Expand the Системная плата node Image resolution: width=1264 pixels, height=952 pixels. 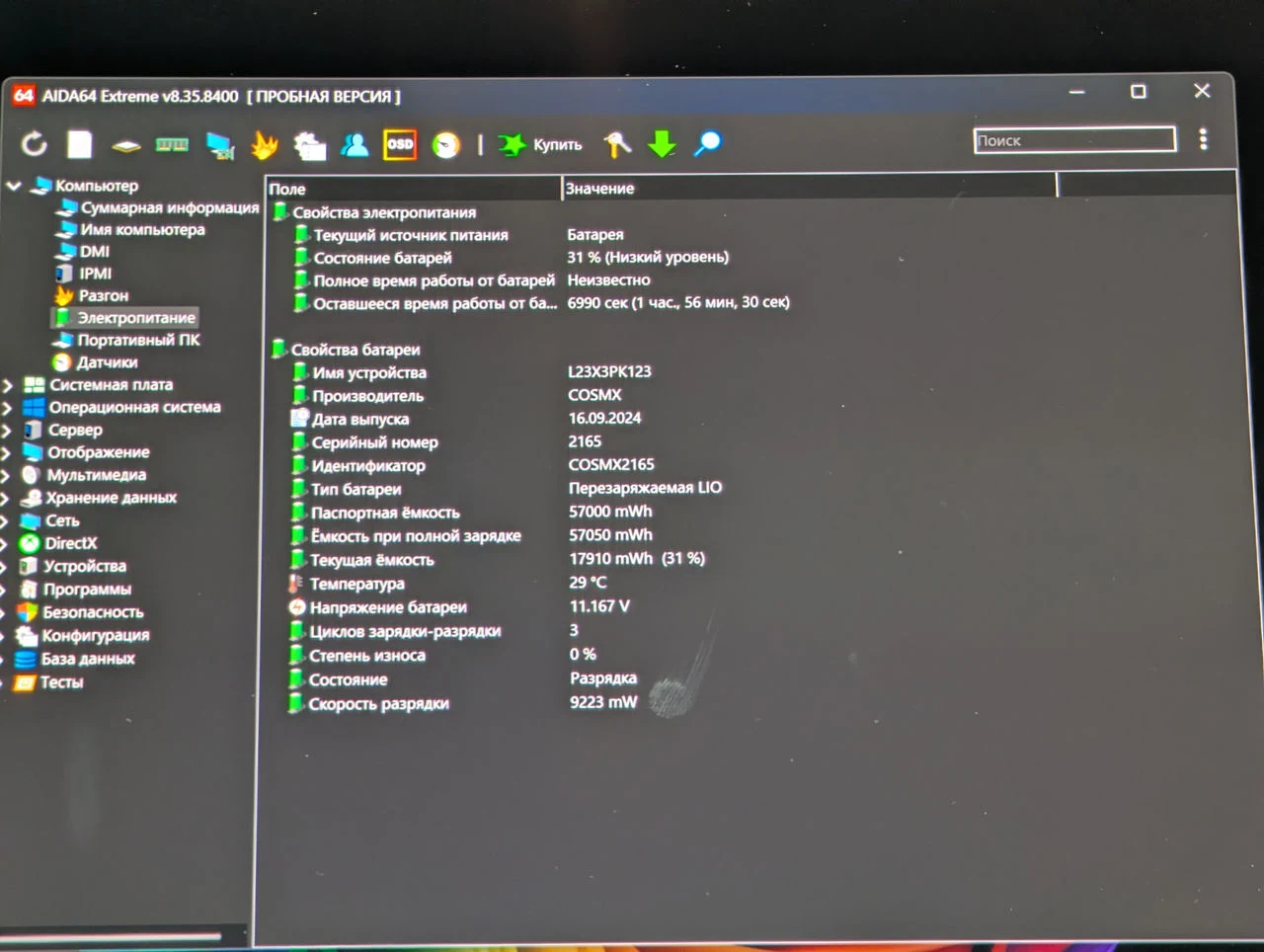click(8, 385)
